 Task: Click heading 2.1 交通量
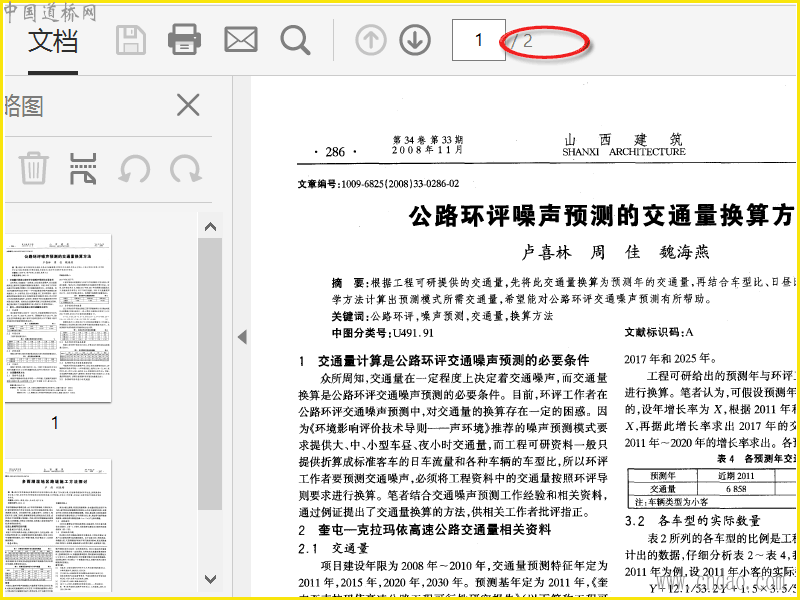tap(334, 548)
